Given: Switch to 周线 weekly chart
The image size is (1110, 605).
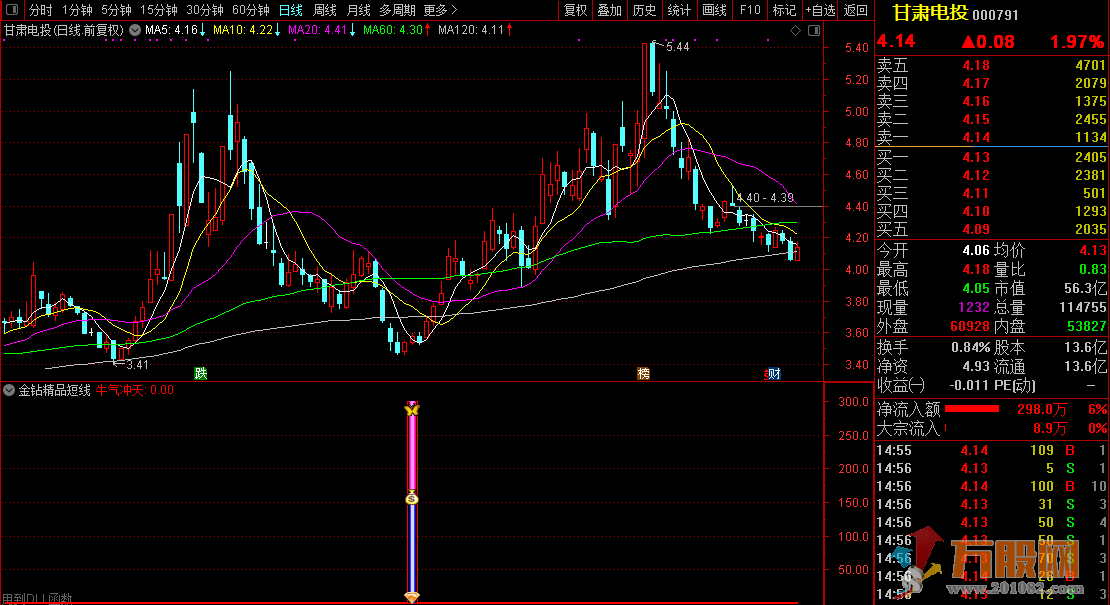Looking at the screenshot, I should click(325, 10).
